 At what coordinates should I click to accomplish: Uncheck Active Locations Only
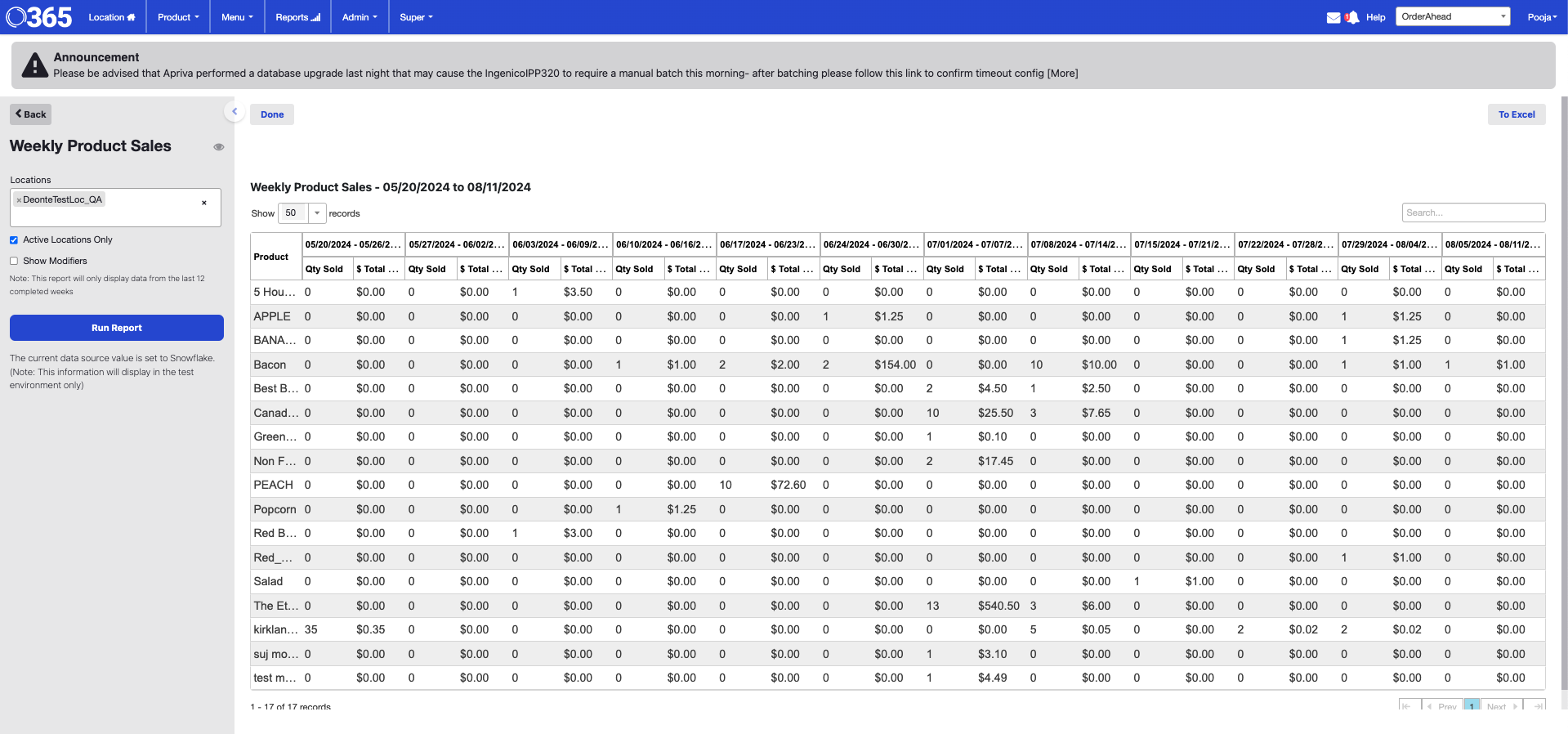point(14,240)
